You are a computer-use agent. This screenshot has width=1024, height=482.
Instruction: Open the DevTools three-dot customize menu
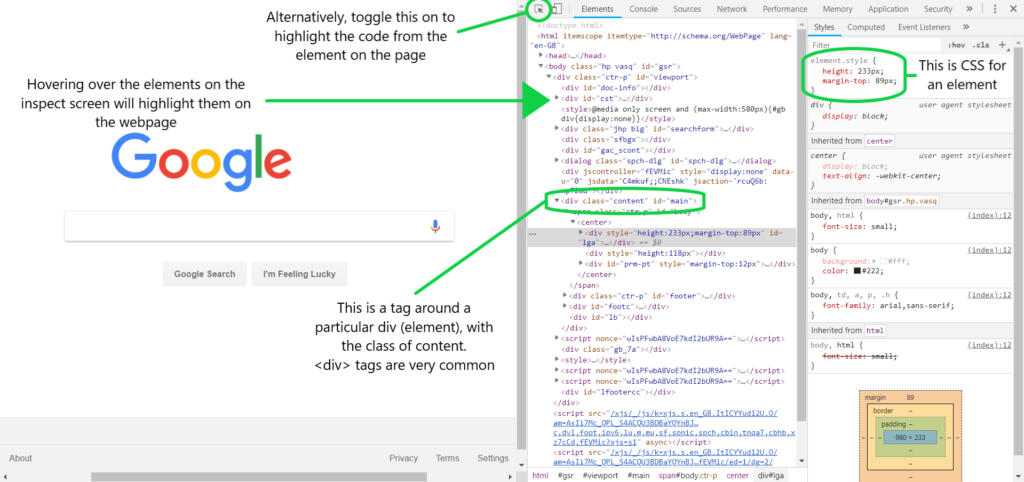coord(995,9)
